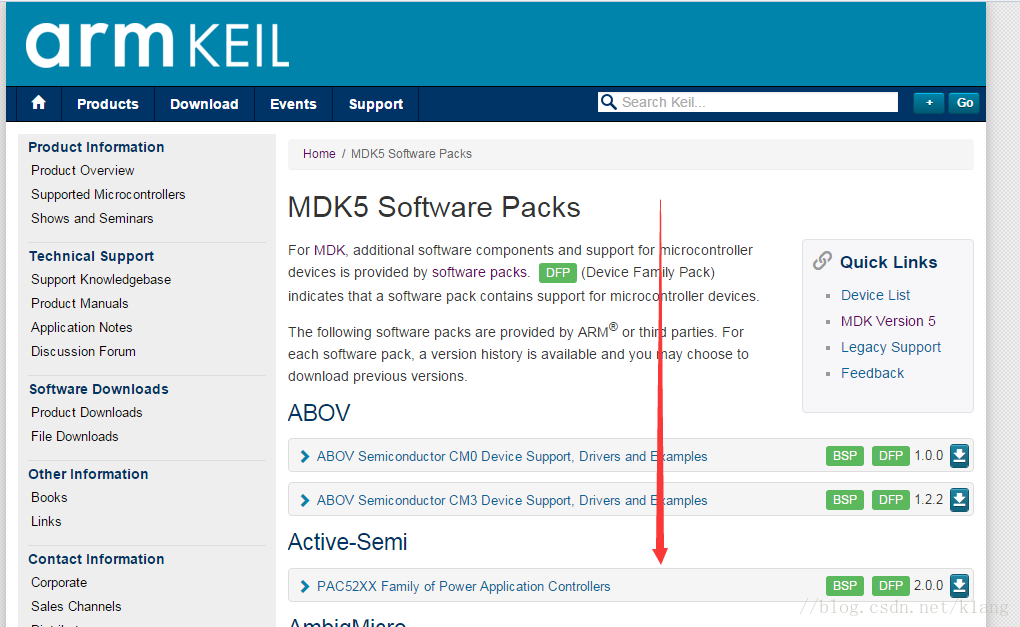This screenshot has height=627, width=1020.
Task: Click PAC52XX Family pack title
Action: pos(463,587)
